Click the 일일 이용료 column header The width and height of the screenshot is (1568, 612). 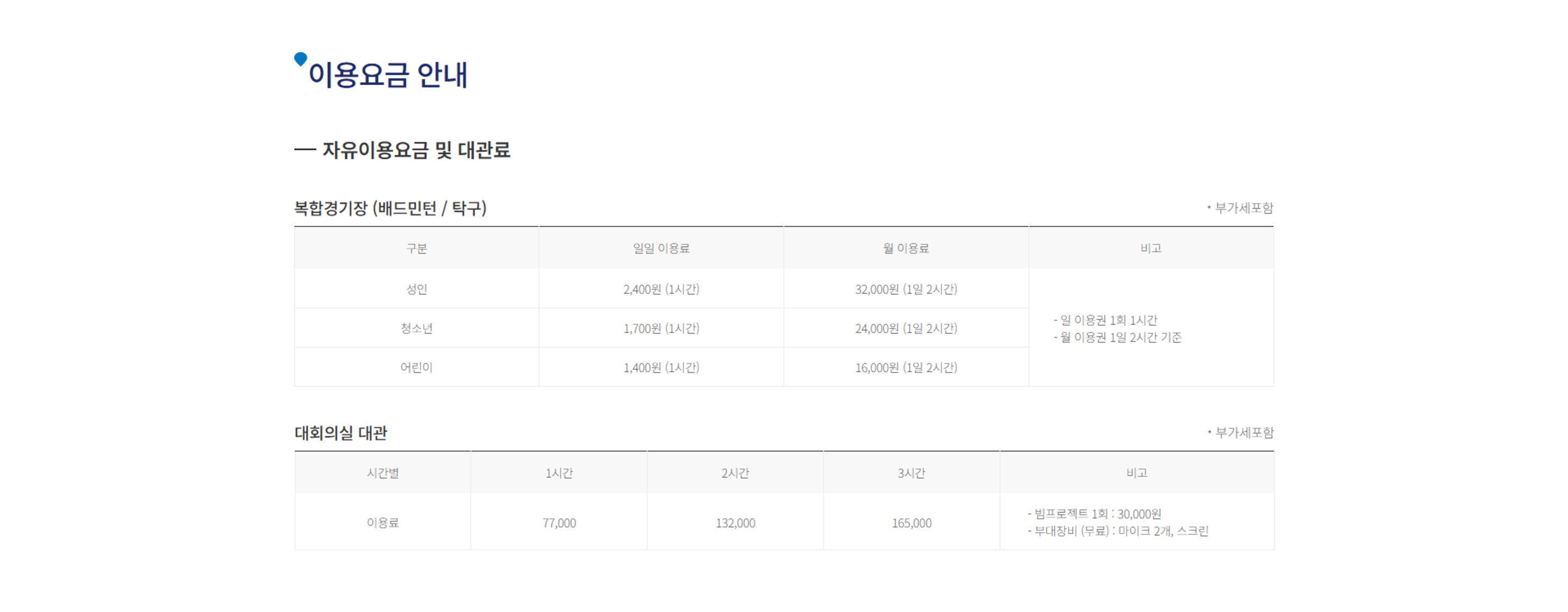661,248
